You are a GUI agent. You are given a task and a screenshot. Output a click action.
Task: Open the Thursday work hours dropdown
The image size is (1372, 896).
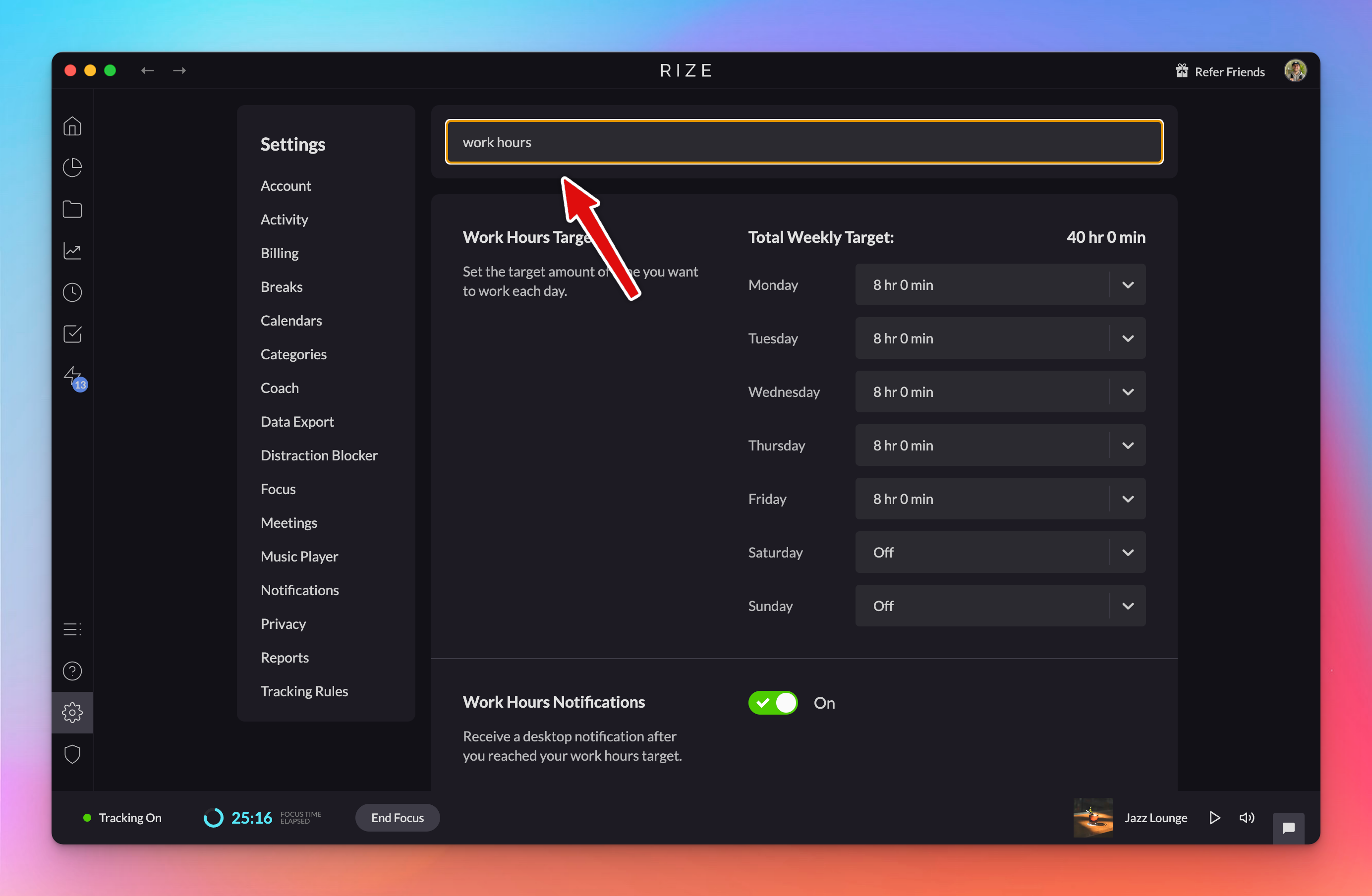[1000, 446]
